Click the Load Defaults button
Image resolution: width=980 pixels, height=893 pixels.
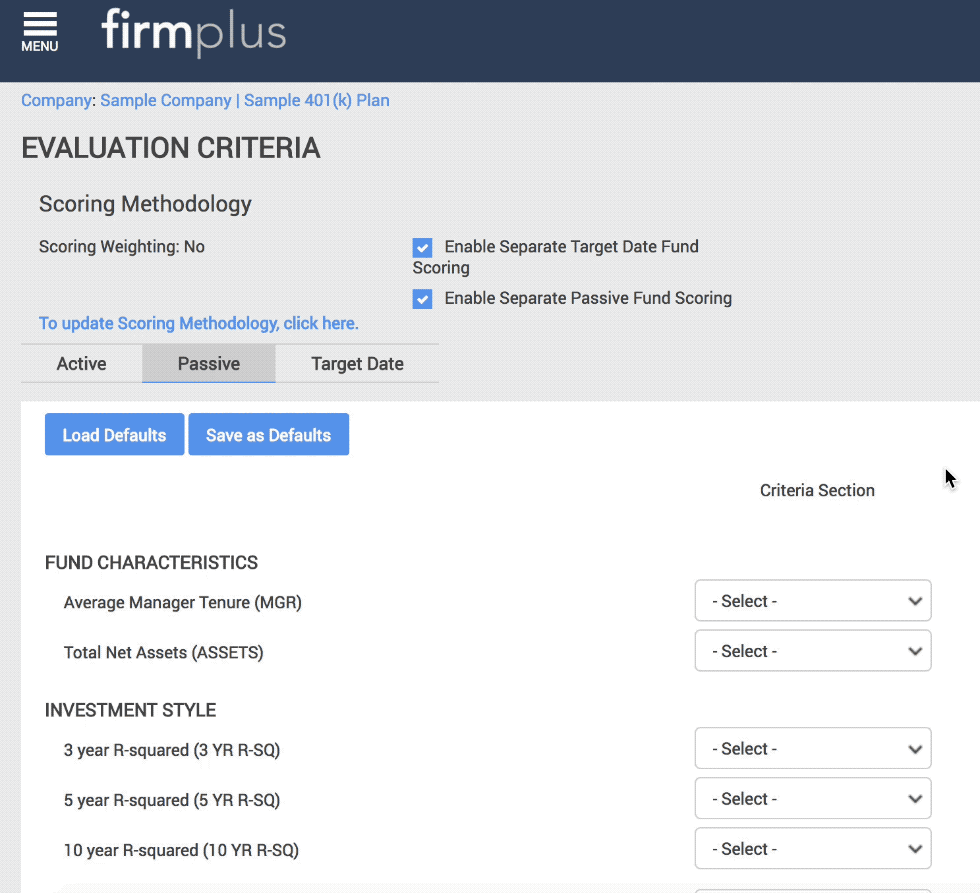tap(114, 434)
